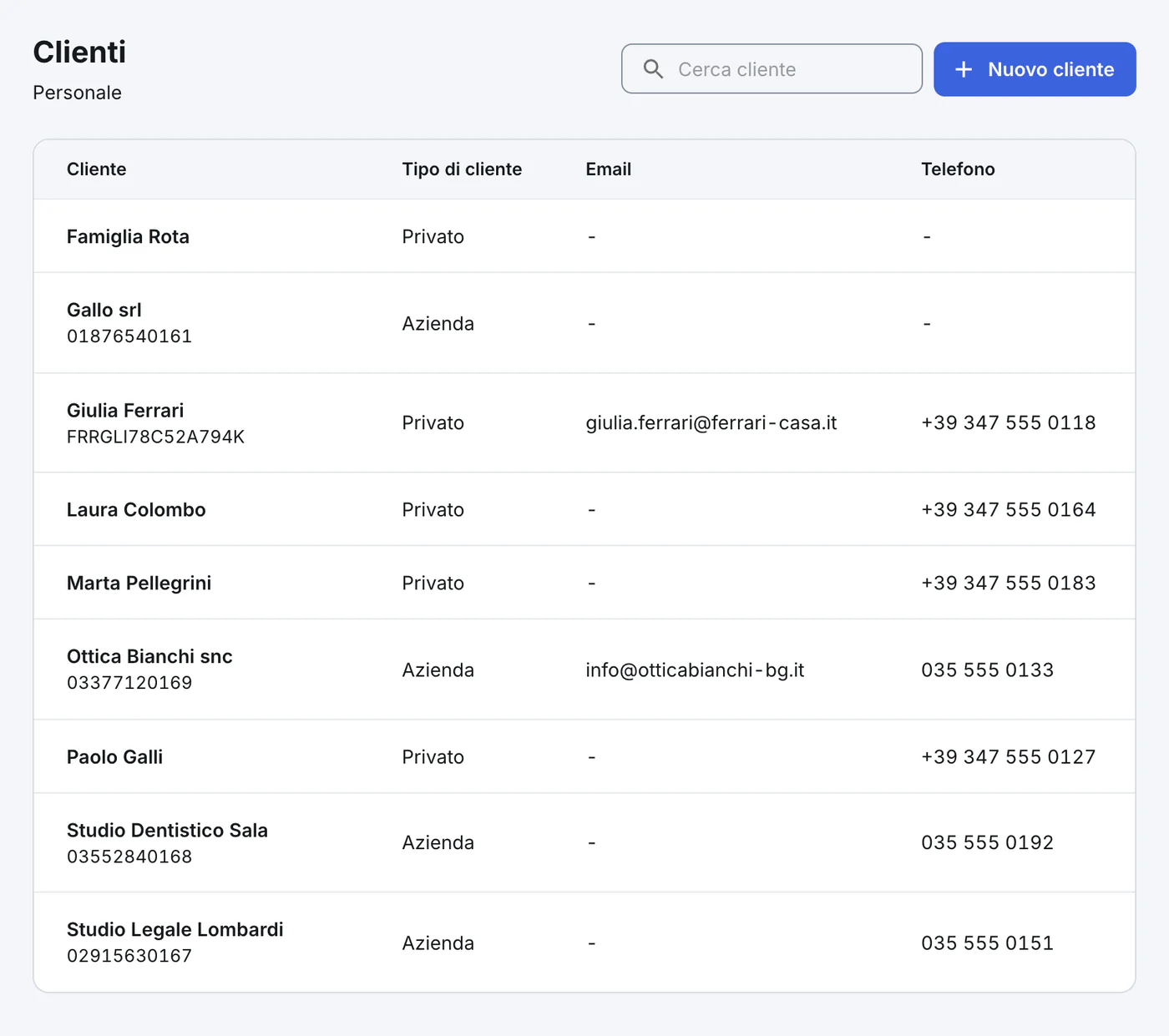Open the Laura Colombo client
This screenshot has width=1169, height=1036.
pos(584,509)
